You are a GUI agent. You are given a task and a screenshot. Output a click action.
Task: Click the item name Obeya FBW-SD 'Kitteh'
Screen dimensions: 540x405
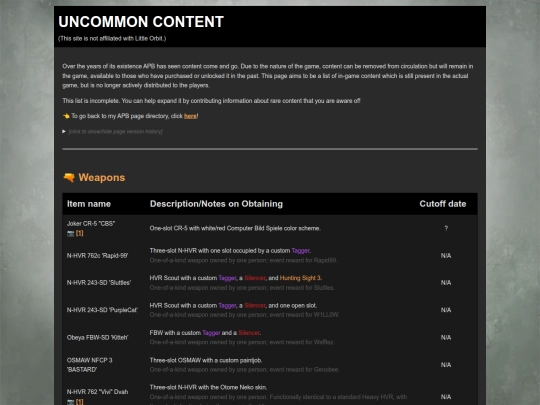pyautogui.click(x=97, y=338)
